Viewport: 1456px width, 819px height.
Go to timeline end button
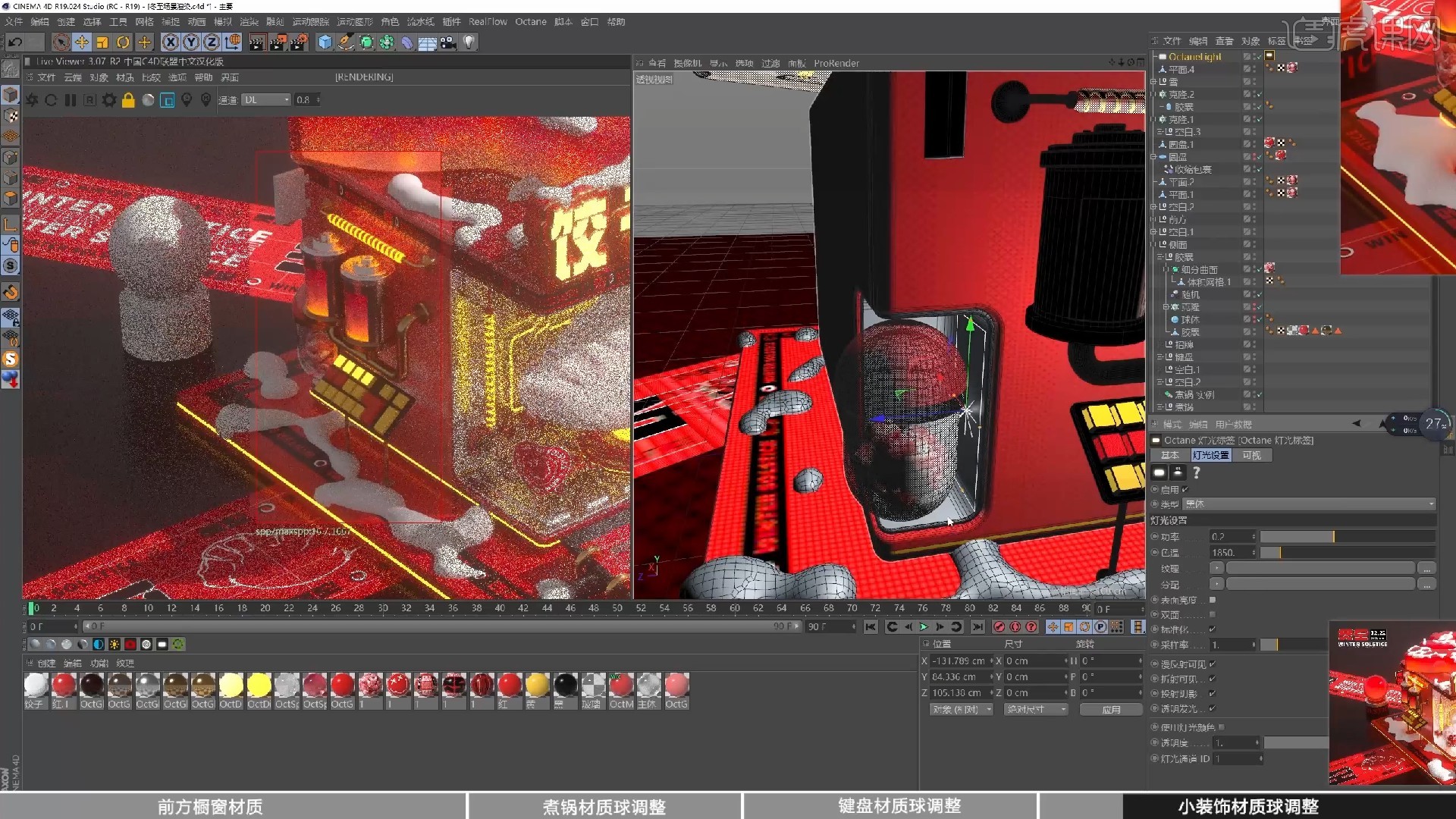977,627
